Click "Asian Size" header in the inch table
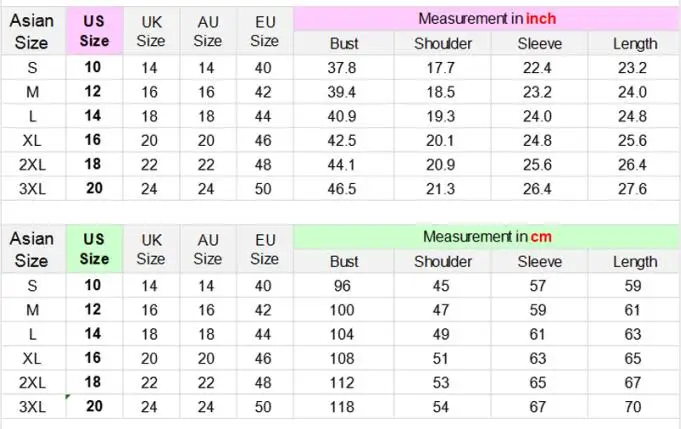 [x=32, y=31]
